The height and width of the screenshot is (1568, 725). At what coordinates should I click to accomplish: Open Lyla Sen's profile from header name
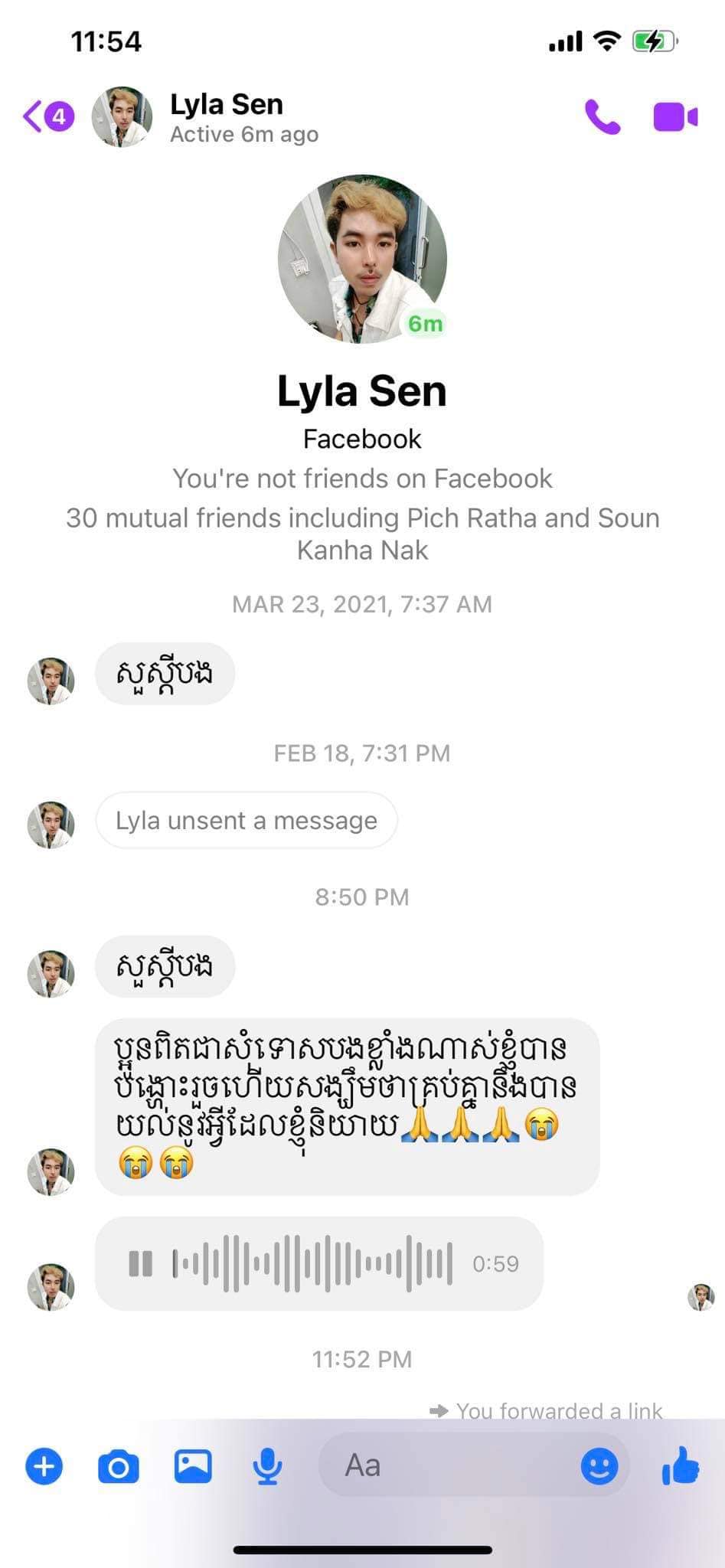227,105
